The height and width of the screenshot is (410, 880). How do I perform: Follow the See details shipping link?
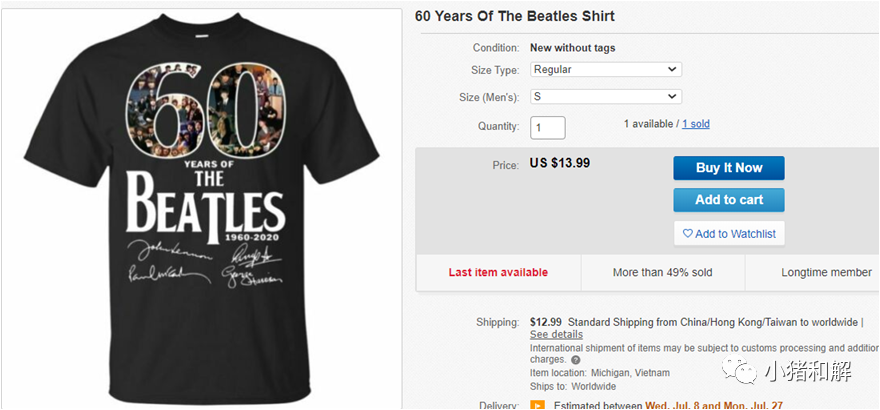pos(556,334)
